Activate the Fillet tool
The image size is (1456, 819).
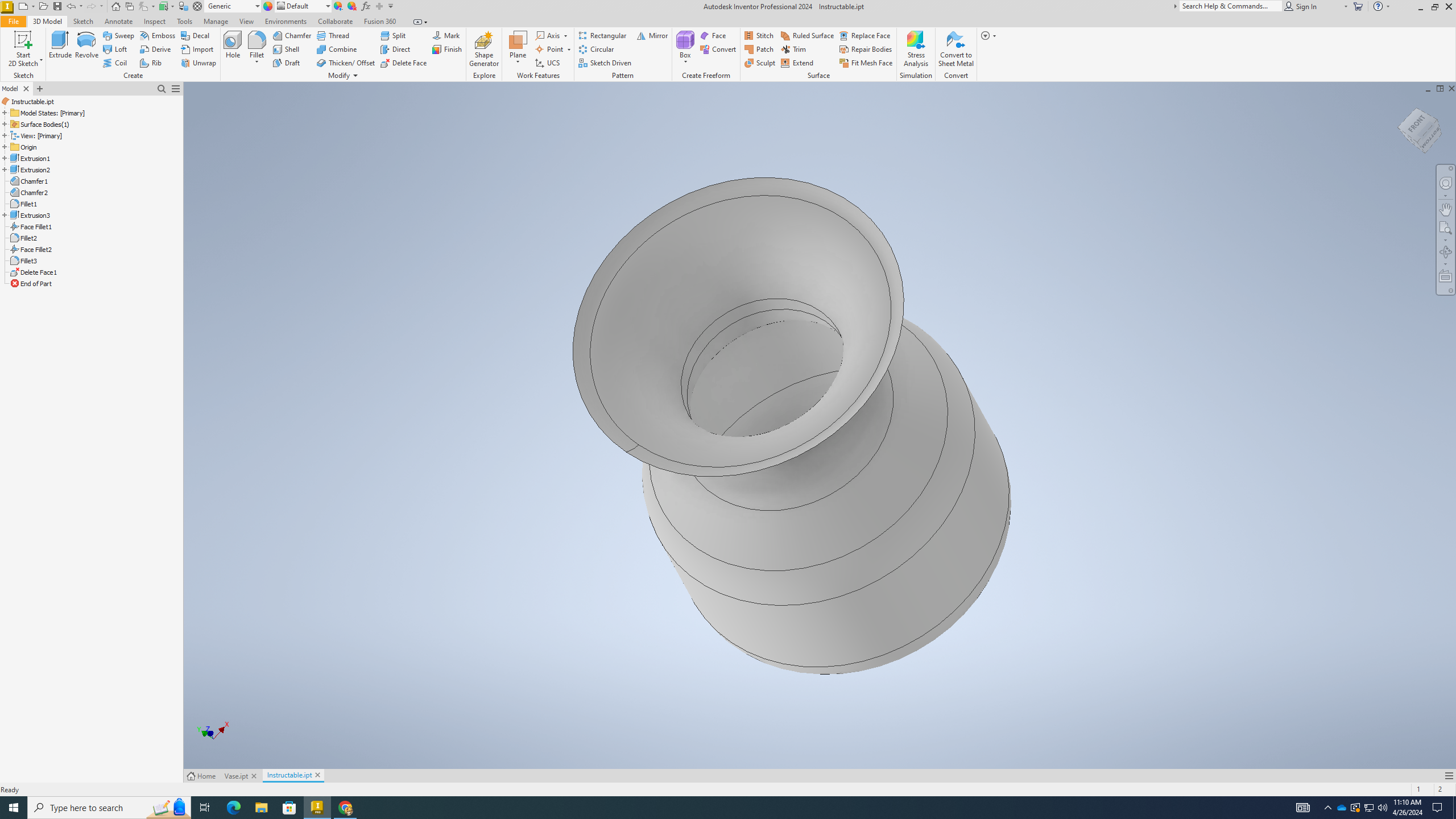pos(257,45)
